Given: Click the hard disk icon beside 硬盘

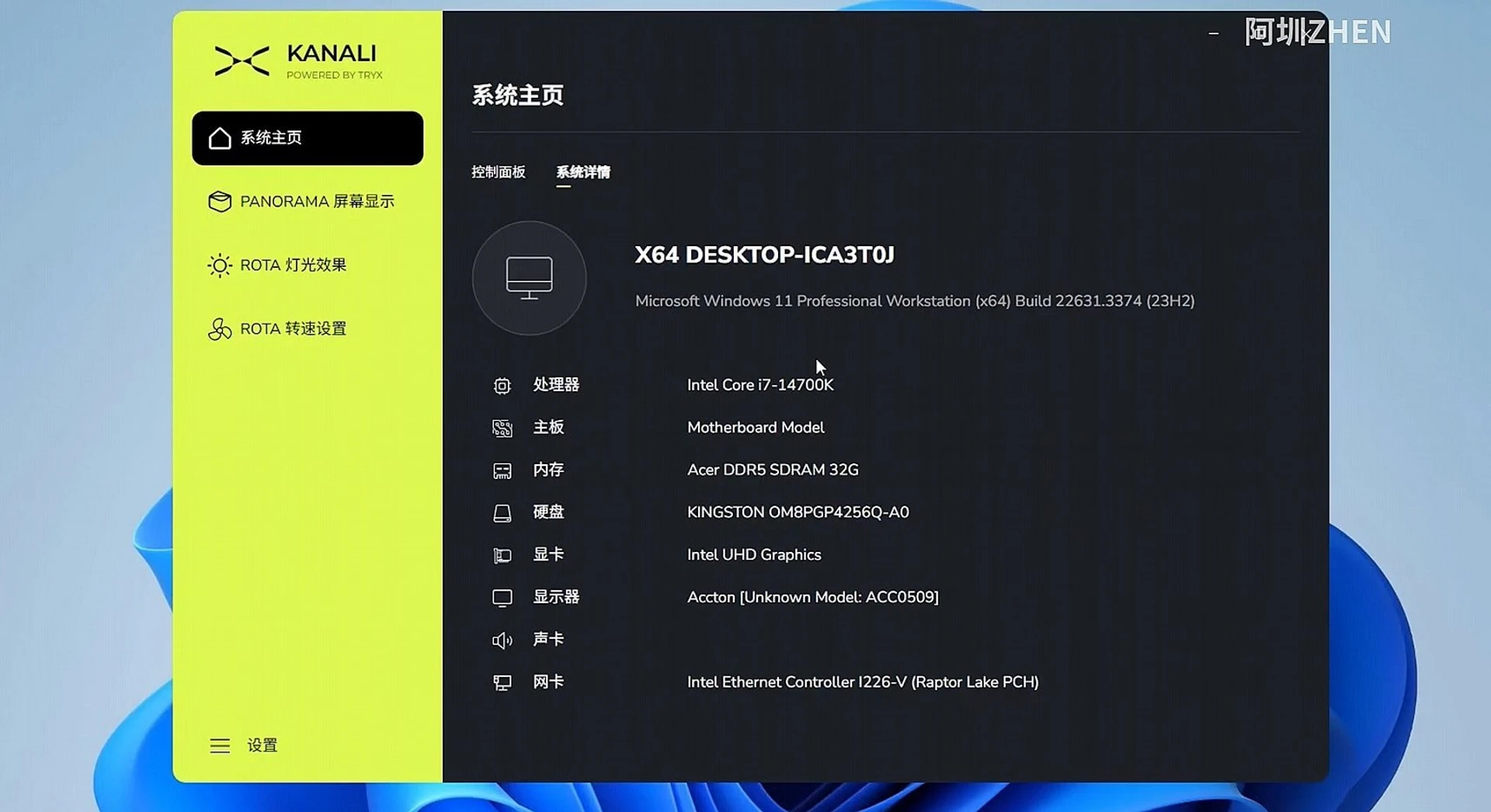Looking at the screenshot, I should click(x=502, y=513).
